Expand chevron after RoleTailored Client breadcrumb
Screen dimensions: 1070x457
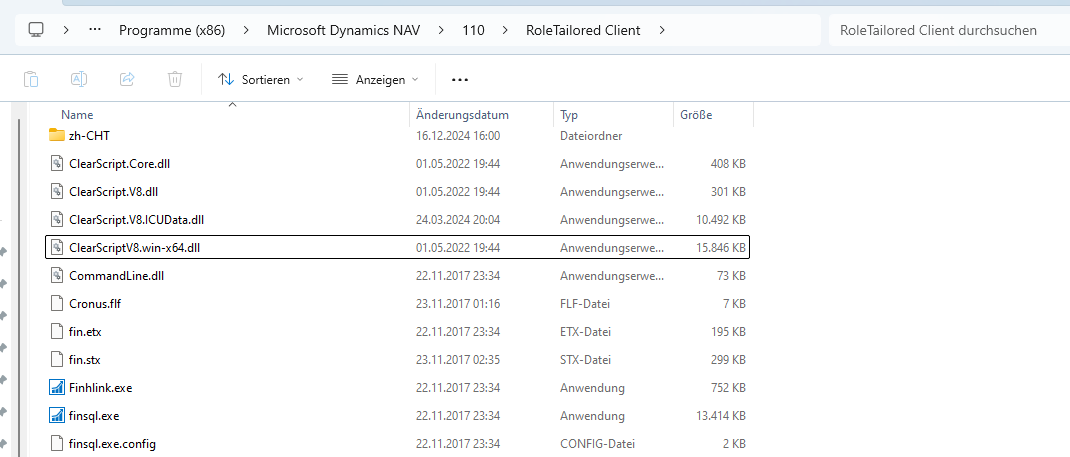pyautogui.click(x=662, y=30)
